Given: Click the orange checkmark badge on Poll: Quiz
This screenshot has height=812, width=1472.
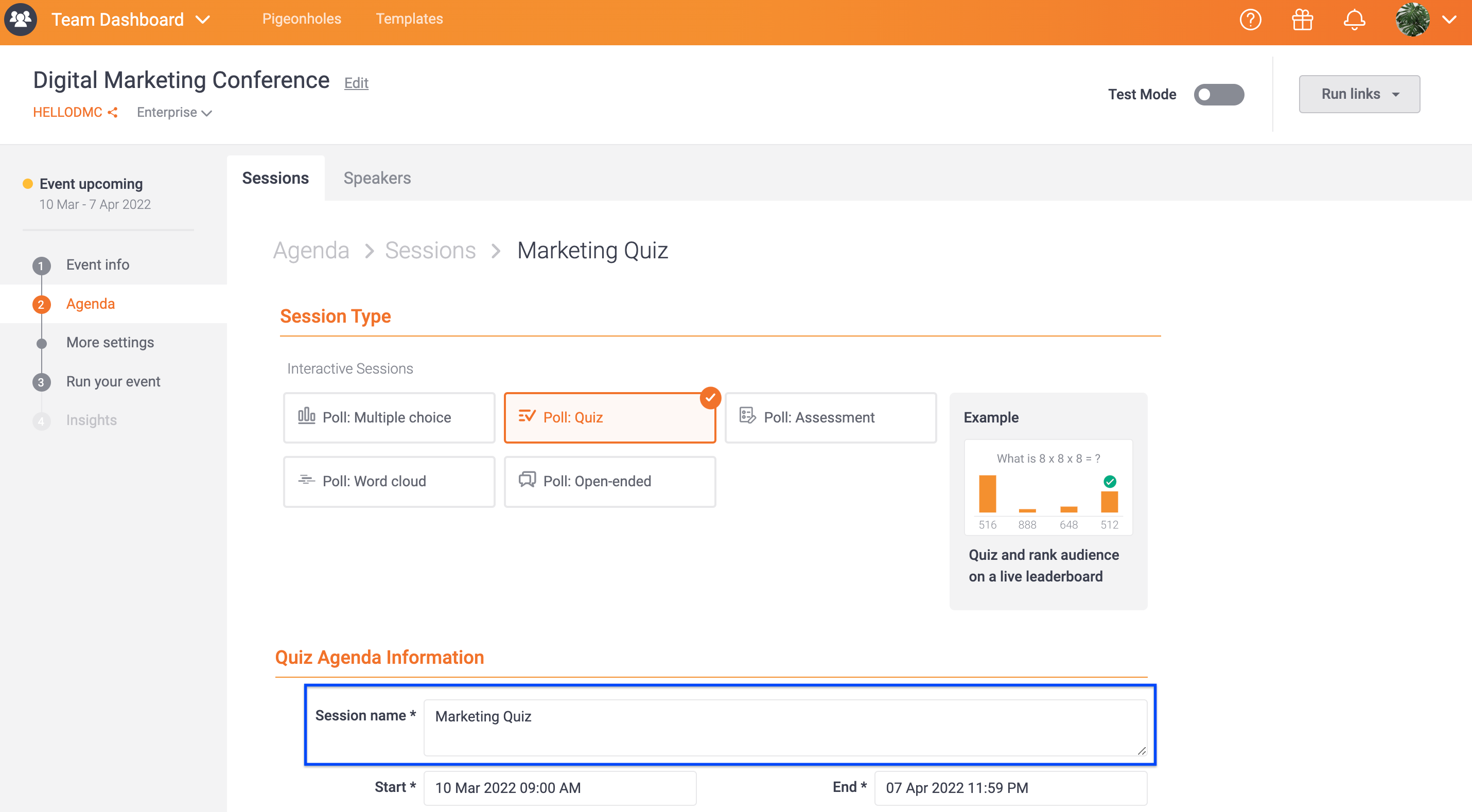Looking at the screenshot, I should pos(710,398).
